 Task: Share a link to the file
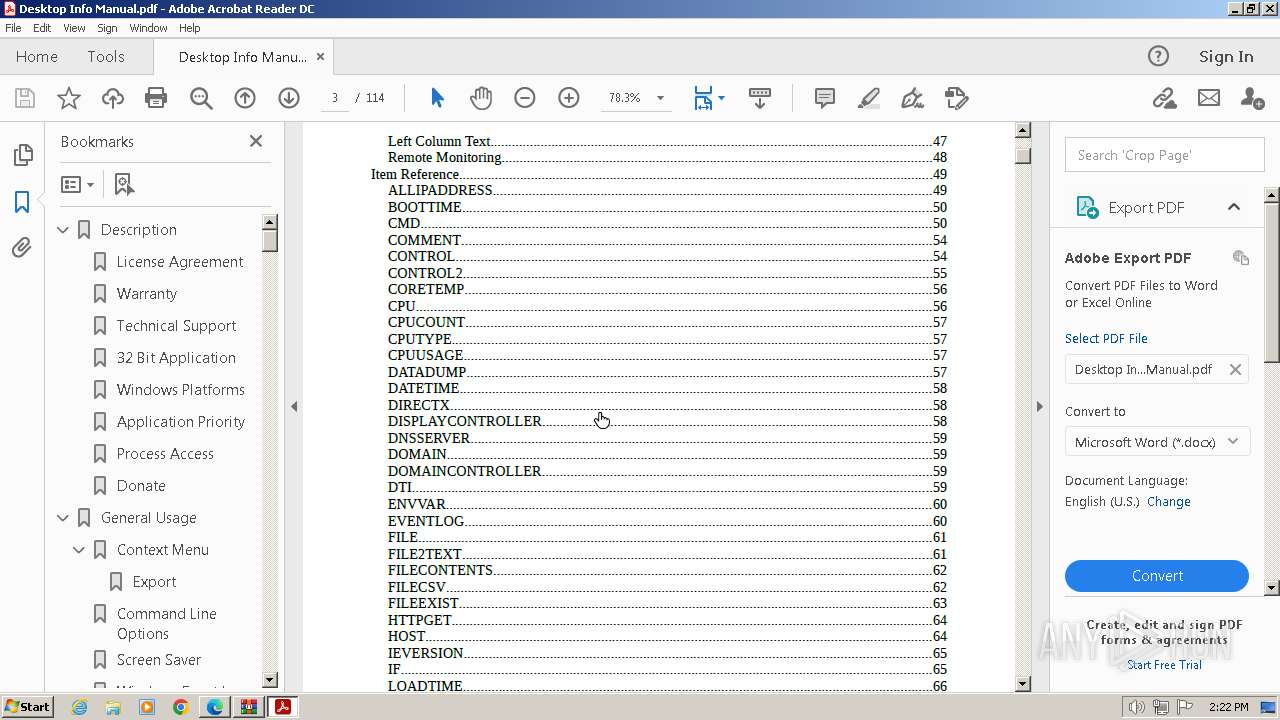(x=1164, y=98)
